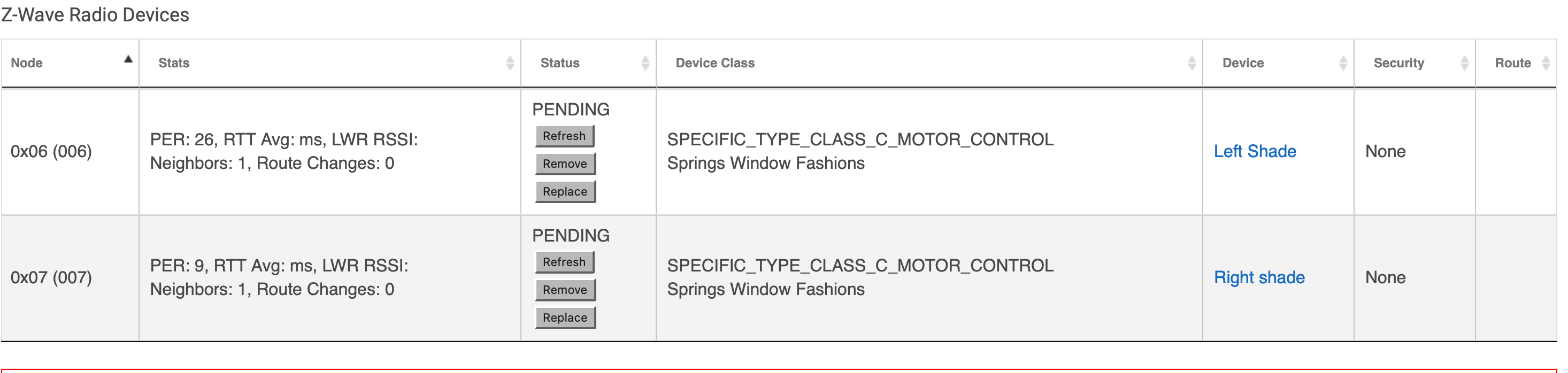Image resolution: width=1568 pixels, height=373 pixels.
Task: Click the Security column sort arrows
Action: (1465, 63)
